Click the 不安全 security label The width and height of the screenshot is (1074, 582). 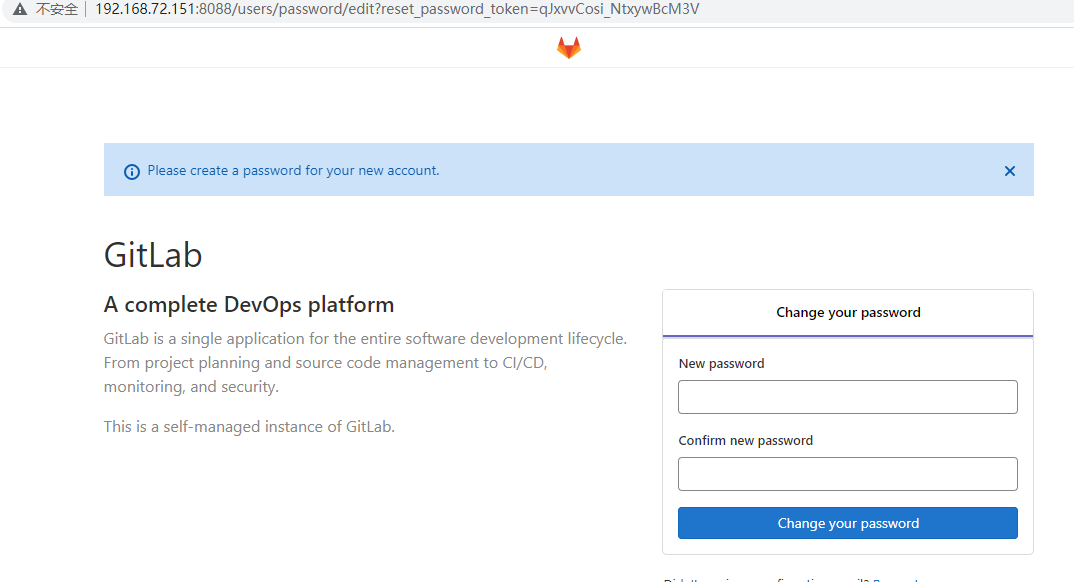tap(57, 10)
